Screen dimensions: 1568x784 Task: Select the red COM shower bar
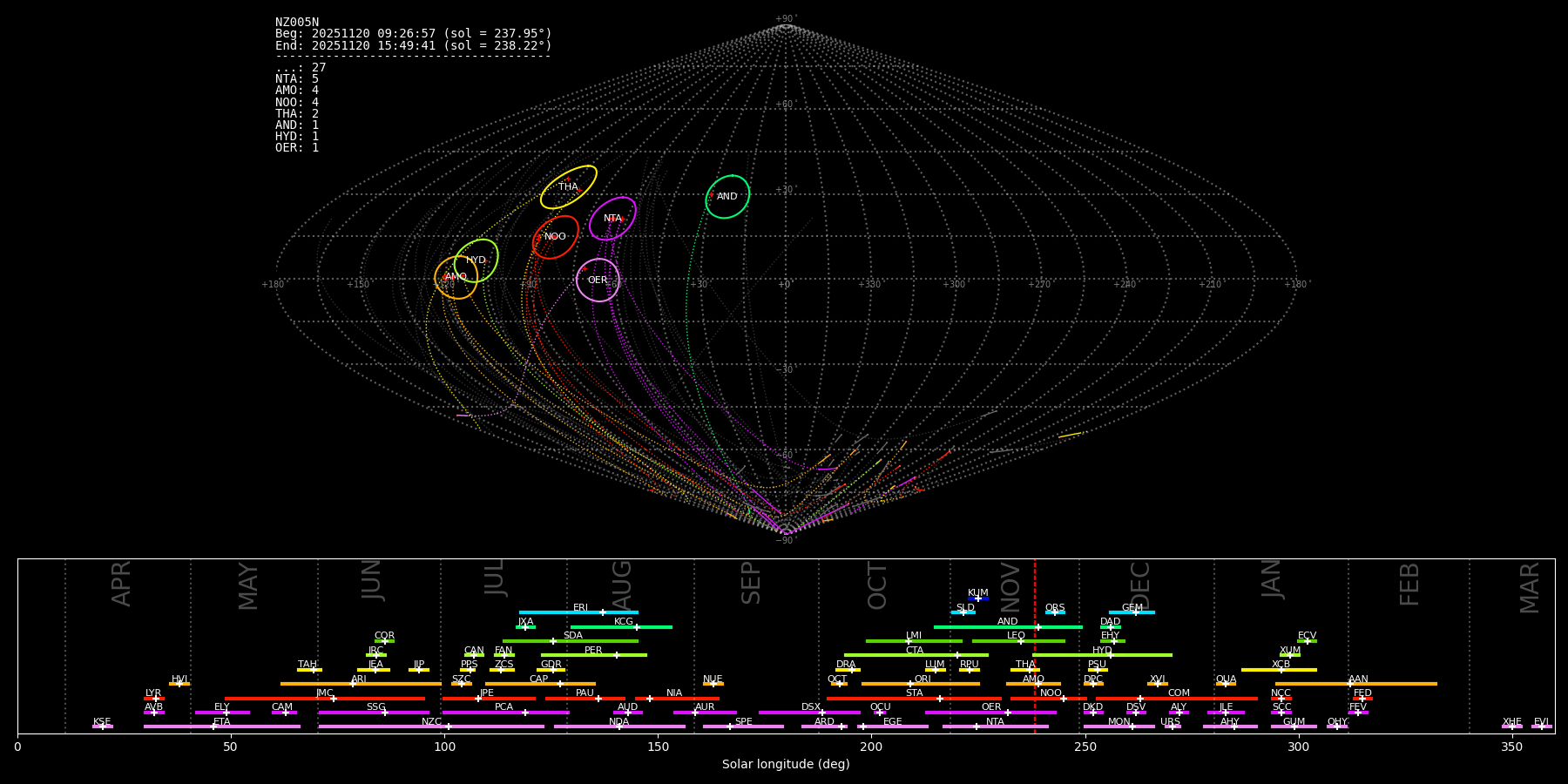(x=1177, y=698)
